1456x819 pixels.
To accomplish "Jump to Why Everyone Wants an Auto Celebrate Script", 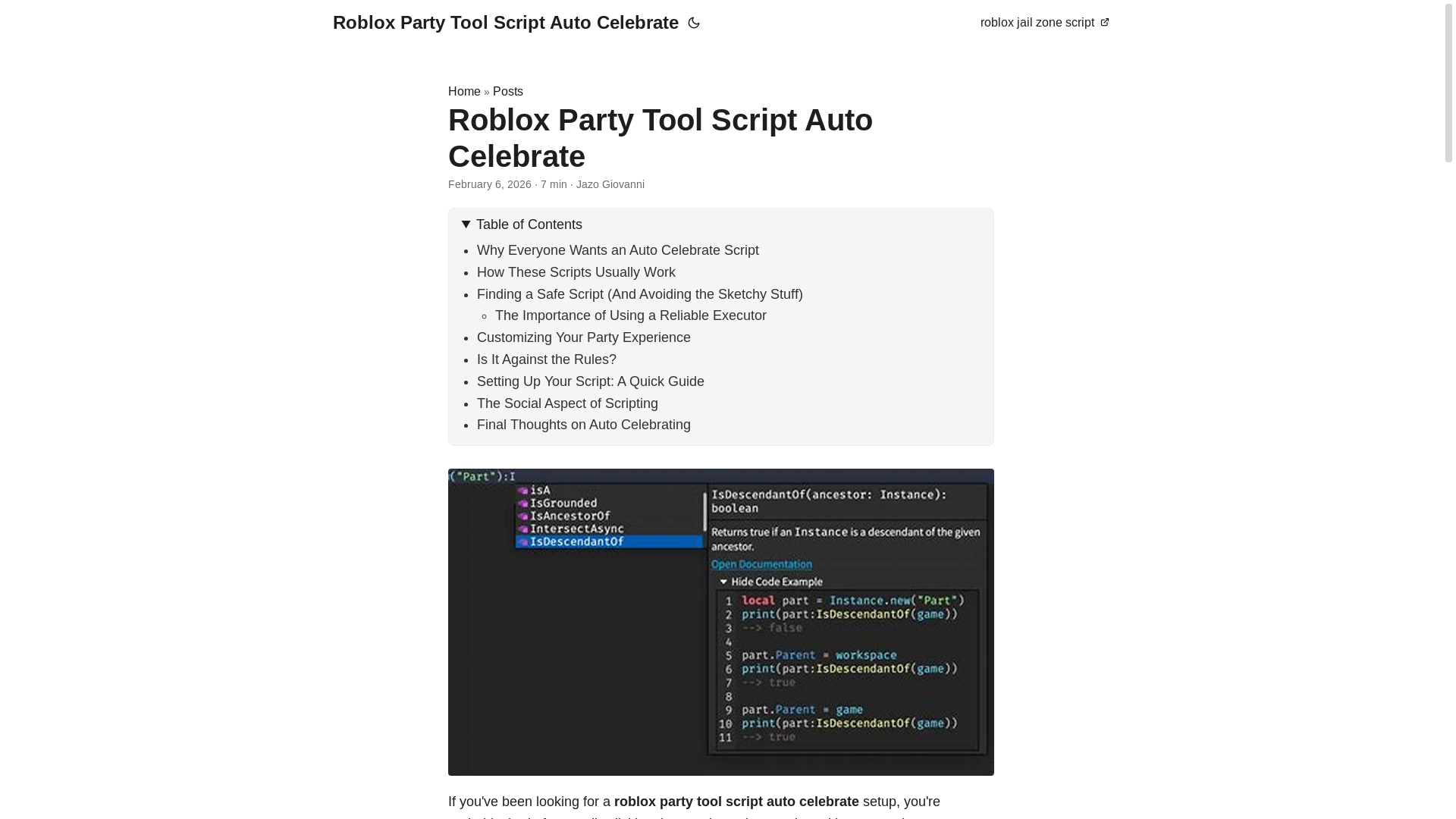I will click(617, 250).
